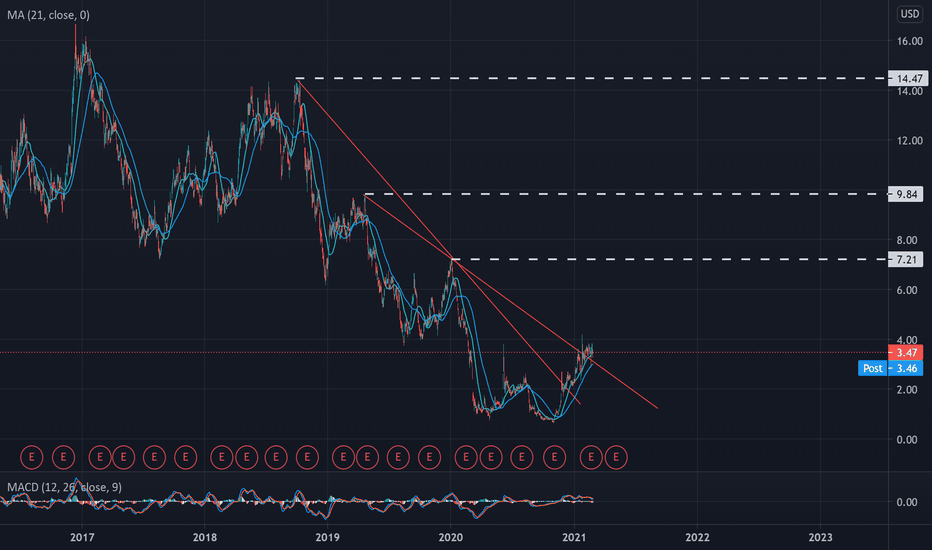Click the blue Post 3.46 price label

[x=890, y=368]
